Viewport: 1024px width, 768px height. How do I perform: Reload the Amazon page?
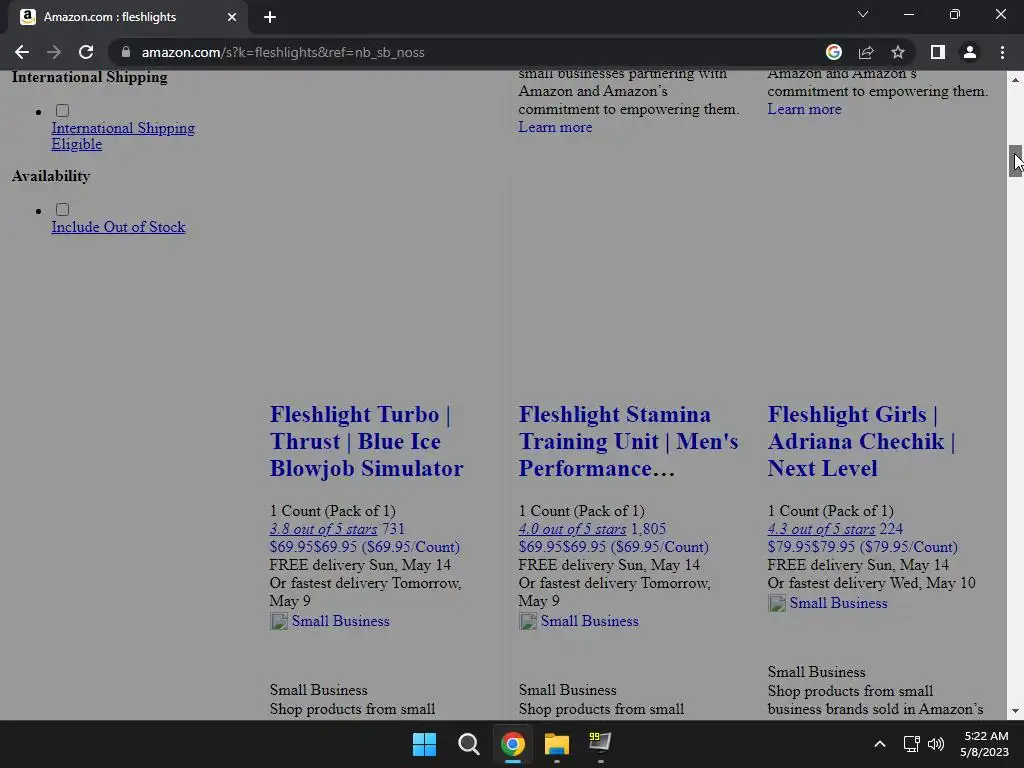[86, 52]
